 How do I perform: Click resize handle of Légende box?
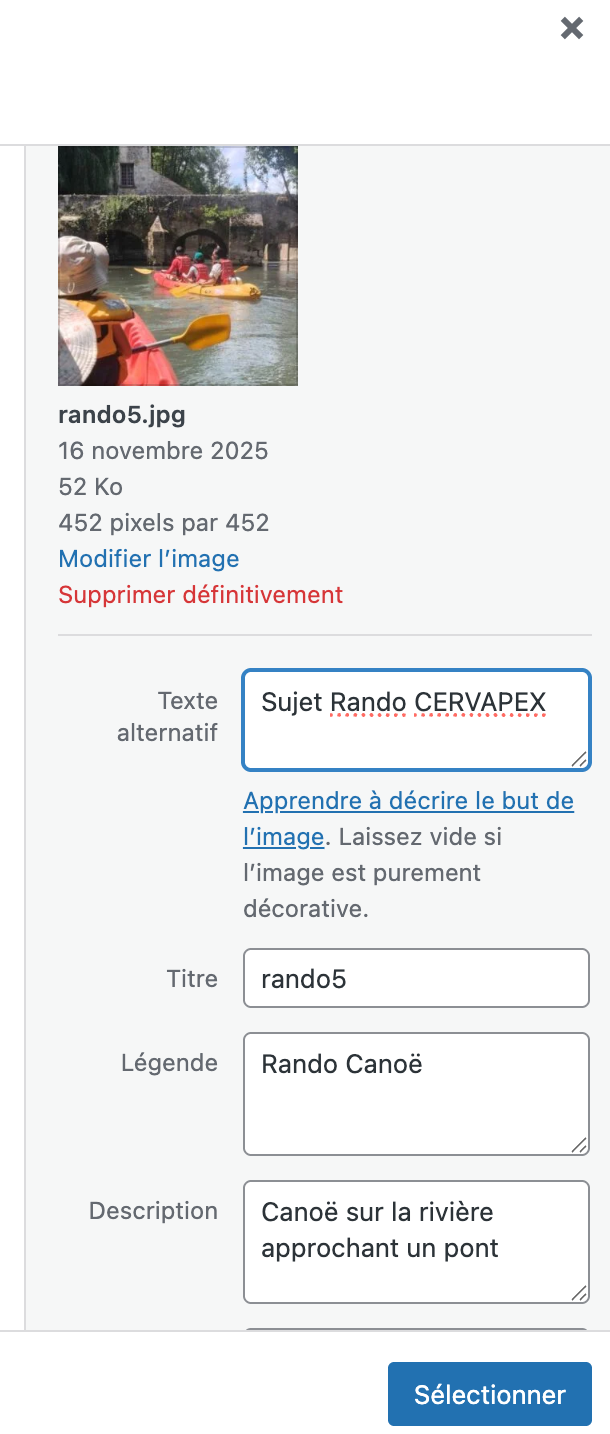(579, 1145)
